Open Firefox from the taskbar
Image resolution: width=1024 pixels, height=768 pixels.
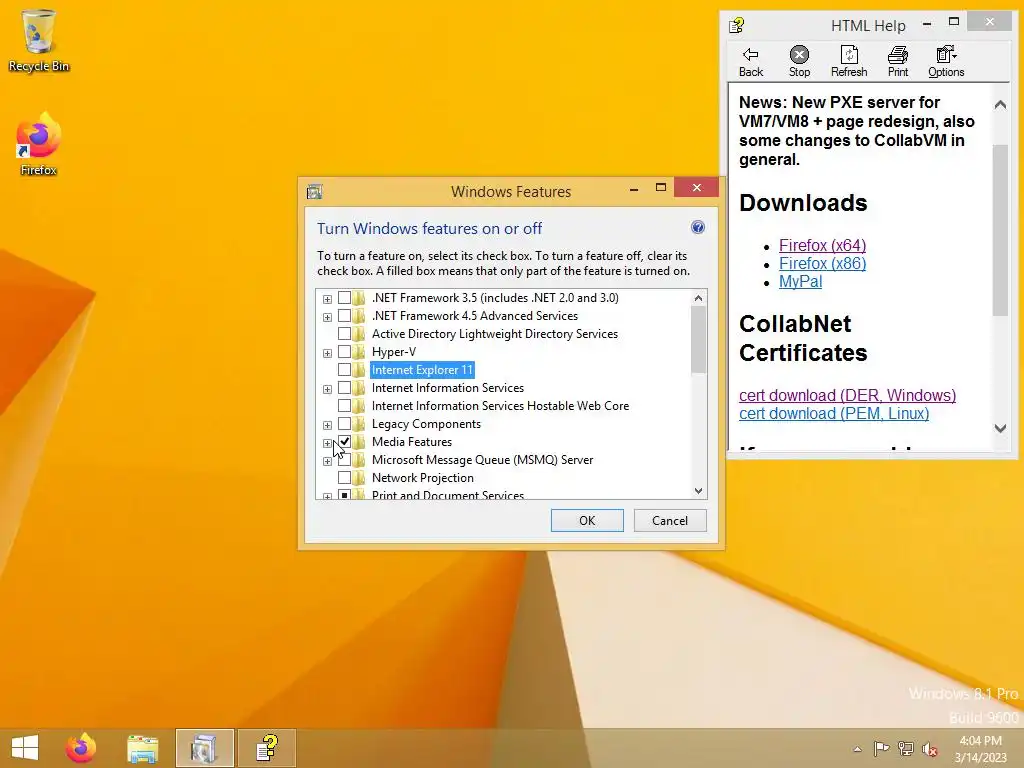pyautogui.click(x=81, y=748)
